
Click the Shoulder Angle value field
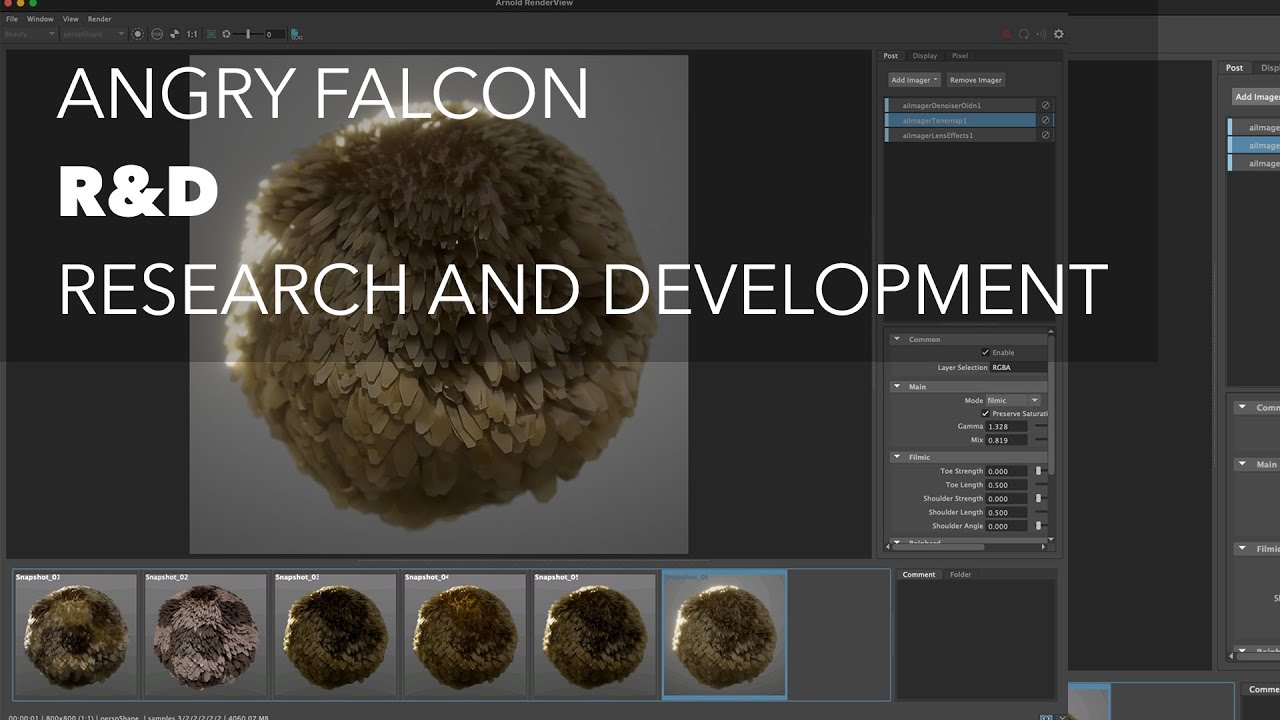1006,526
